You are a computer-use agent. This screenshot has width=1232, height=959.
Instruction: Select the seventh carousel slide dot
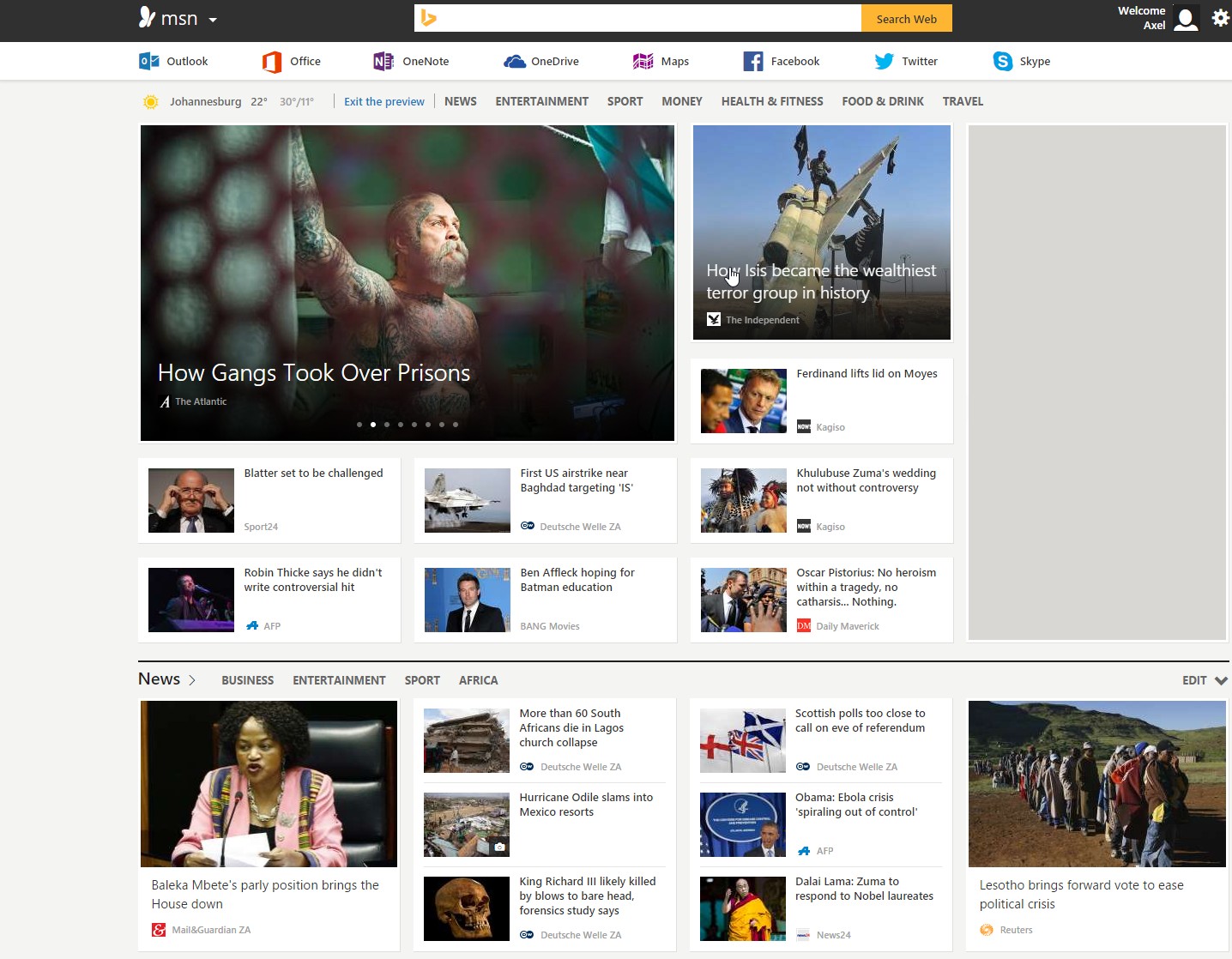point(442,425)
